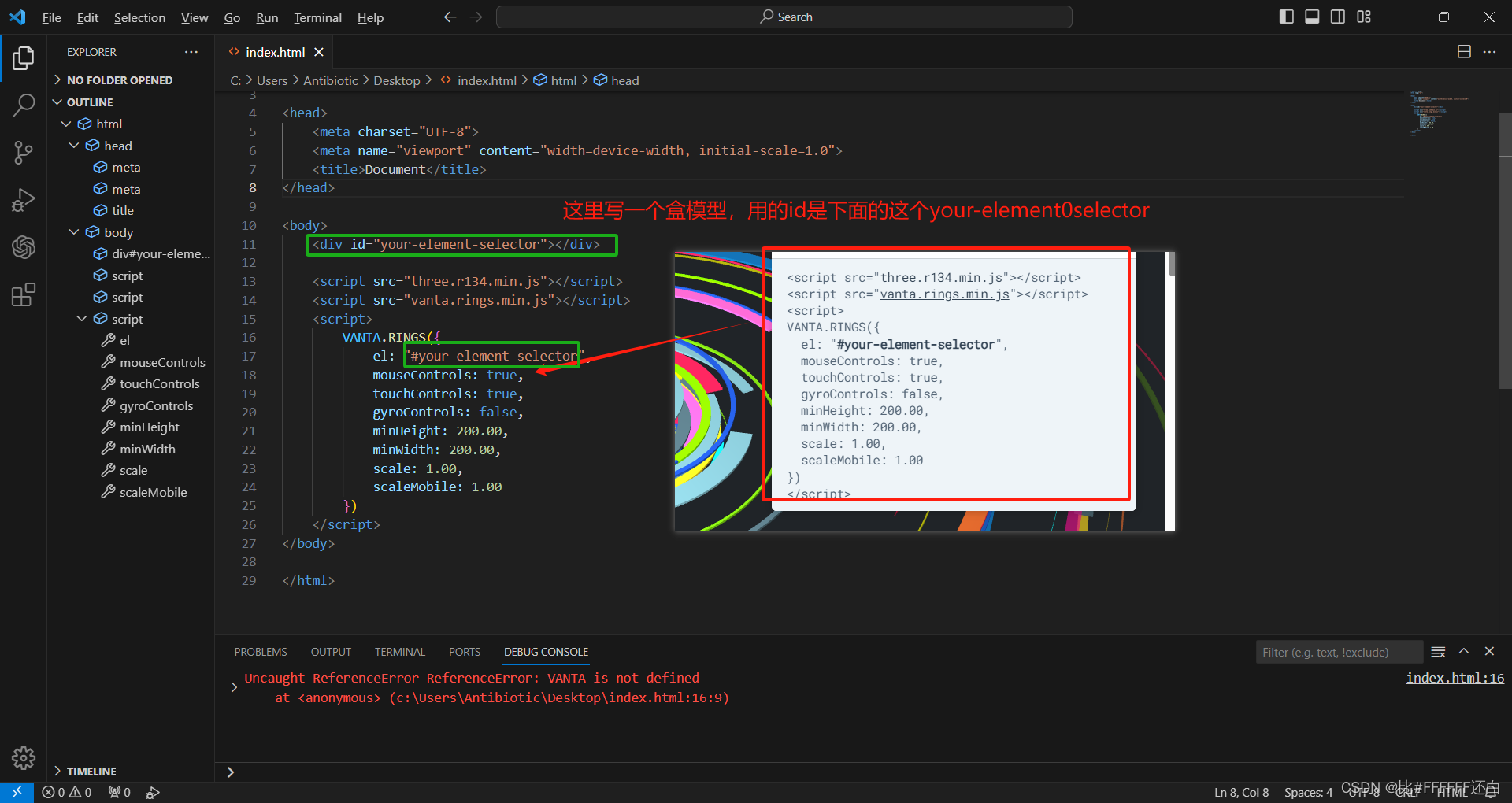
Task: Click Spaces: 4 indentation setting
Action: coord(1308,792)
